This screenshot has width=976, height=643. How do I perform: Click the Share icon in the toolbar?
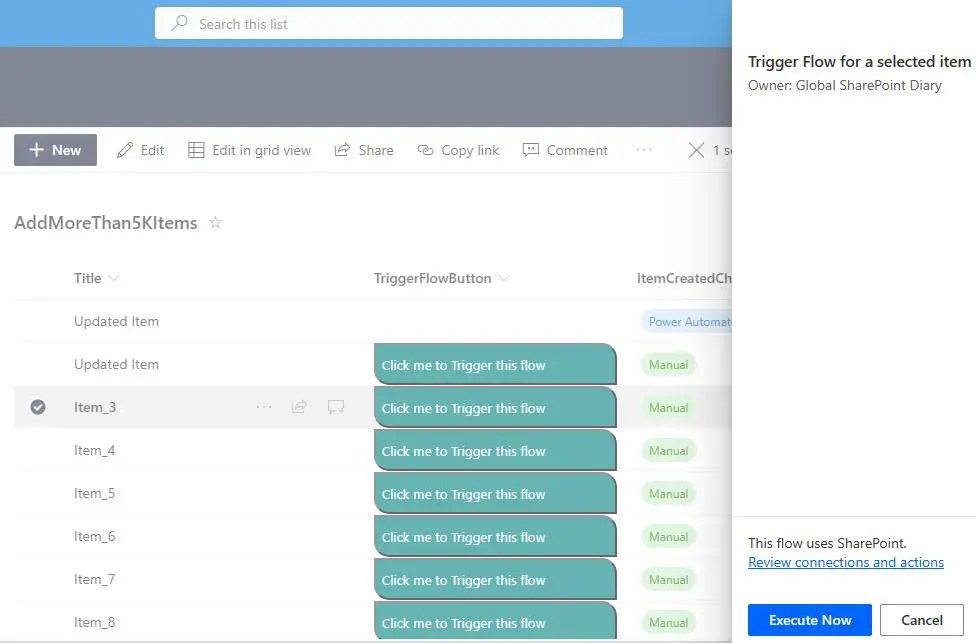point(341,149)
